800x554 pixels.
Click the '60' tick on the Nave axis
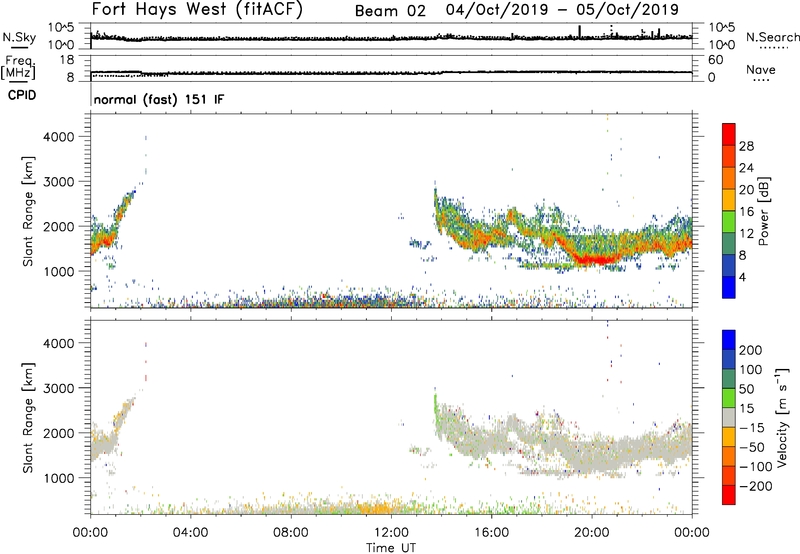click(716, 60)
